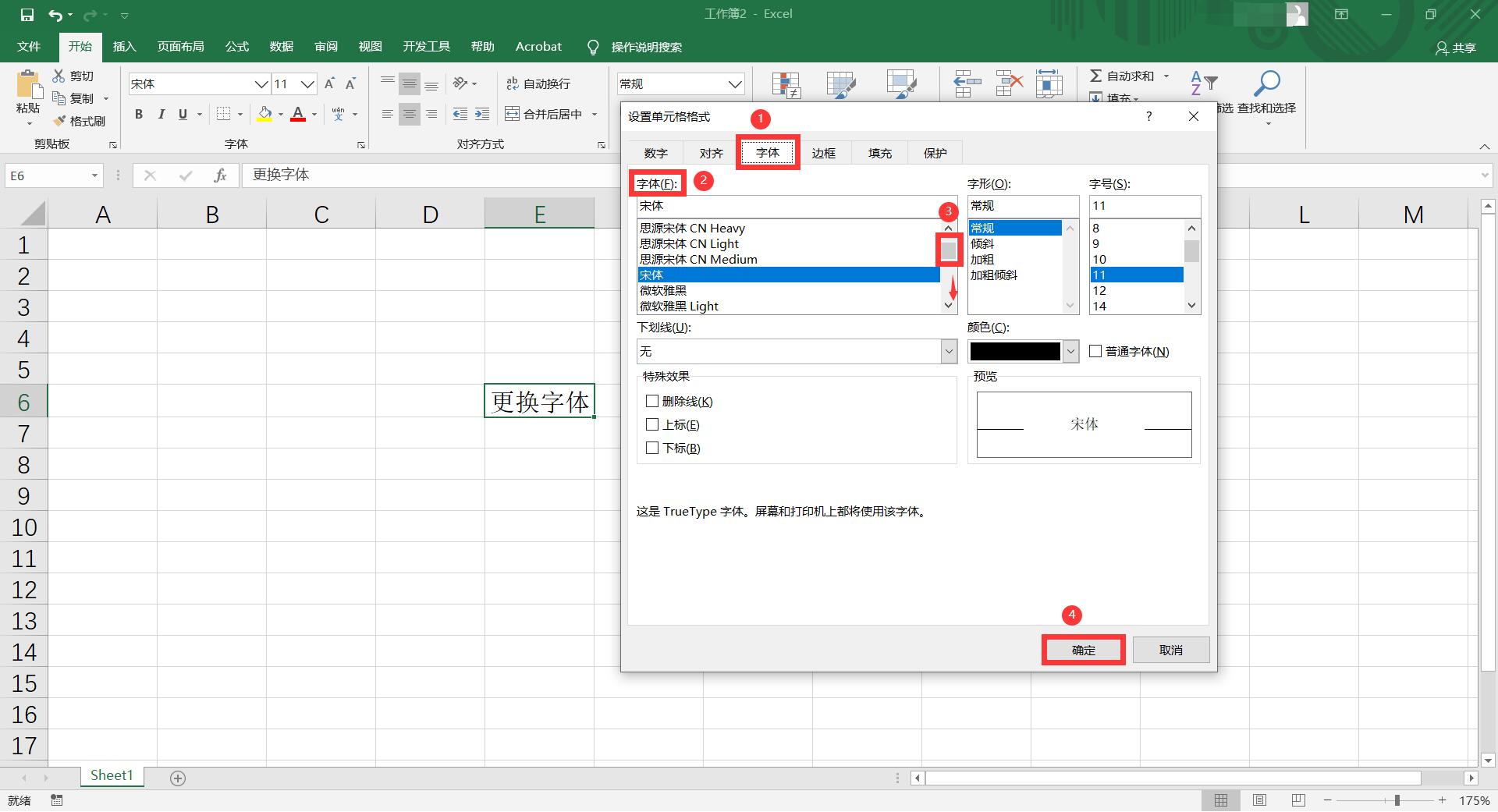Enable the Strikethrough (删除线) checkbox
1498x812 pixels.
pos(652,401)
